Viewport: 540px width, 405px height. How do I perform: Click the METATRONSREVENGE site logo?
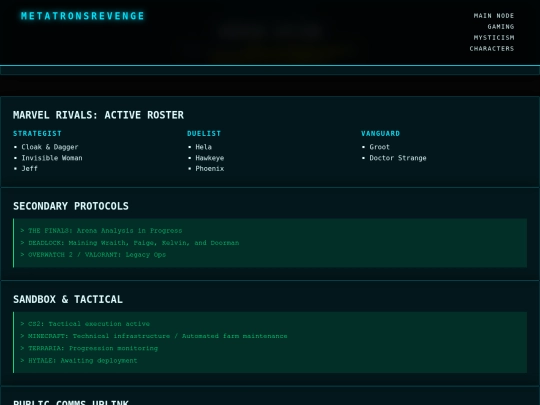click(83, 16)
